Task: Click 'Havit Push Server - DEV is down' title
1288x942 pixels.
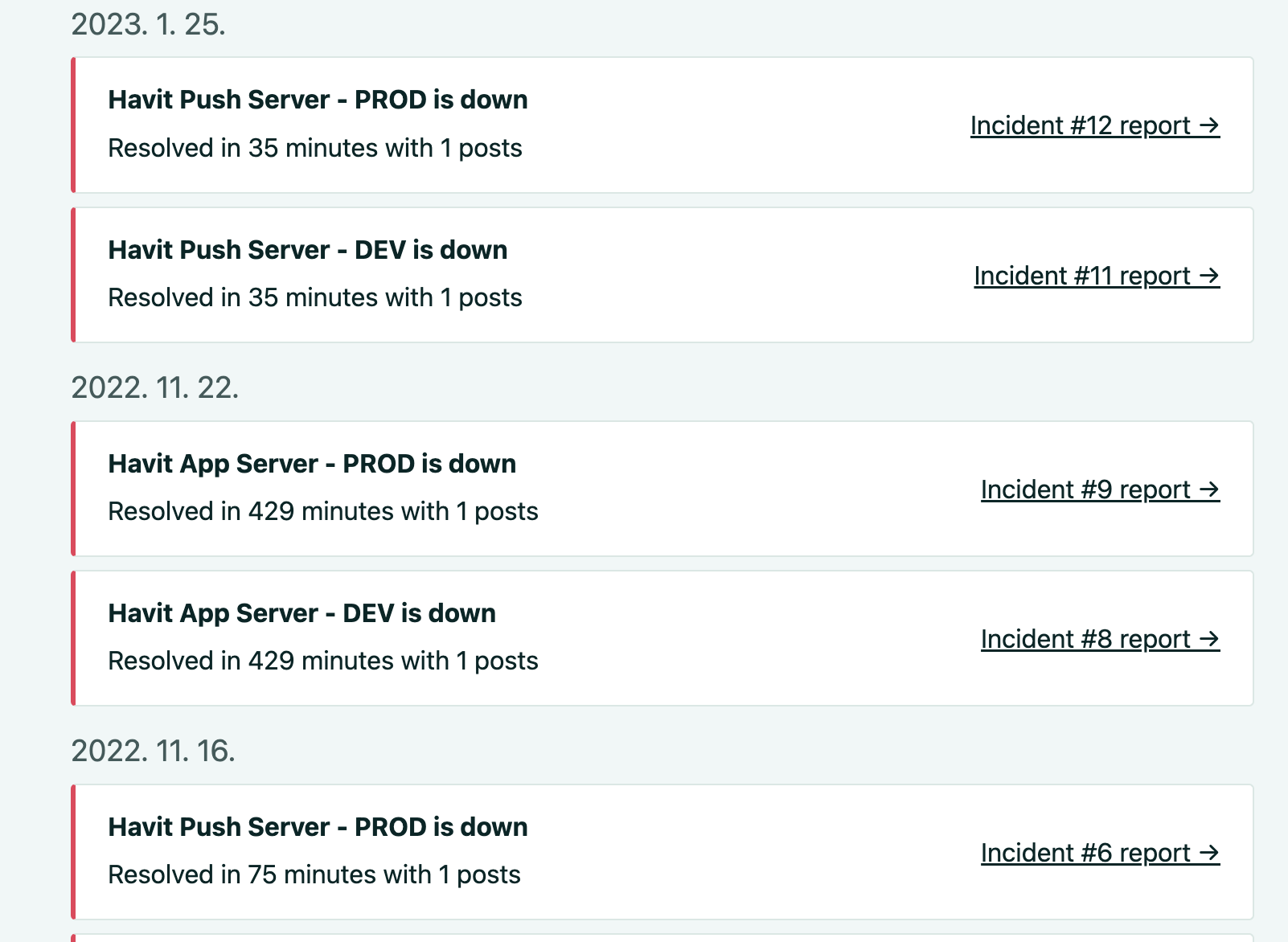Action: tap(308, 250)
